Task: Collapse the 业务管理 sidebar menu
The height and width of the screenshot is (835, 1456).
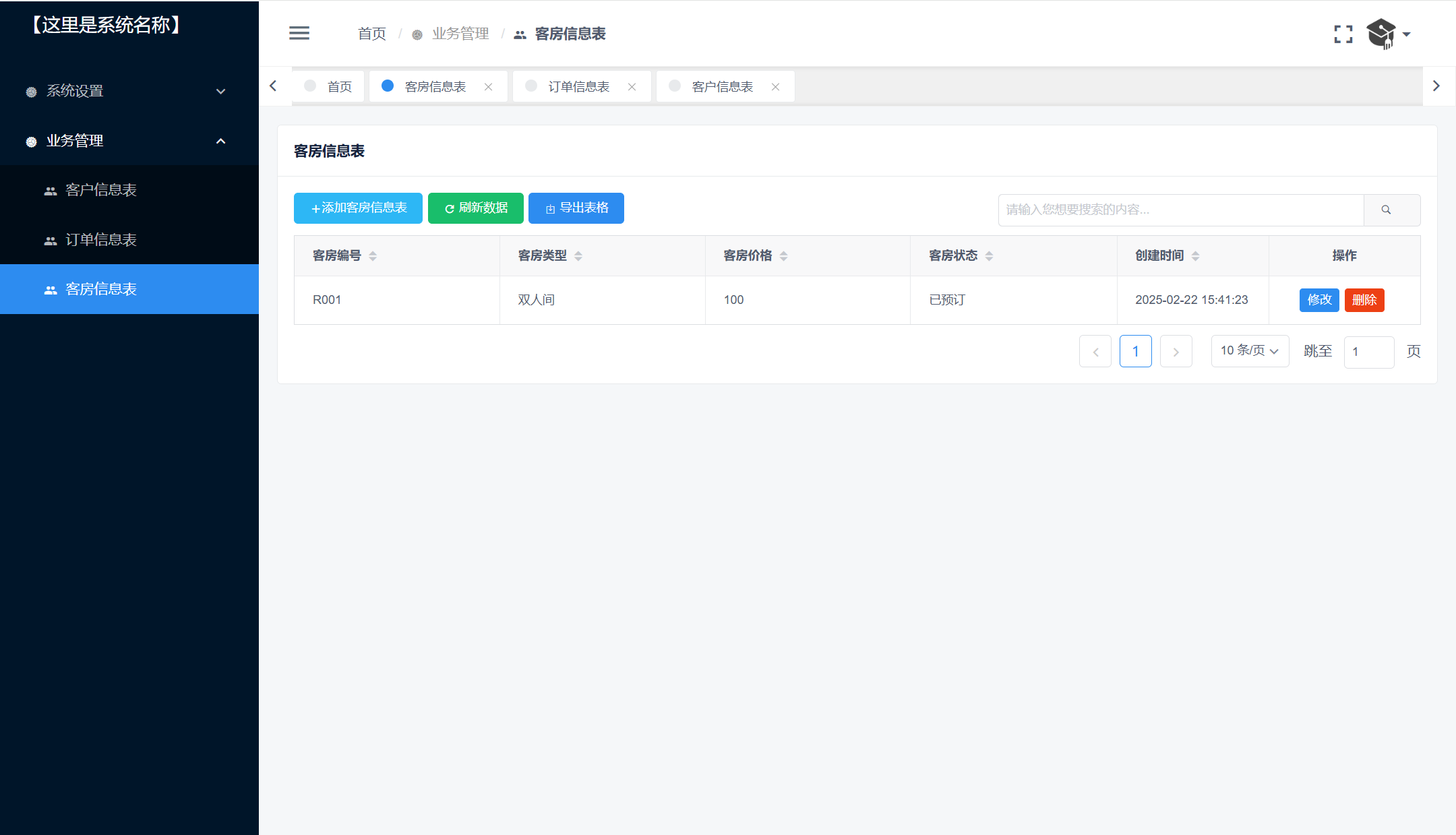Action: (x=128, y=141)
